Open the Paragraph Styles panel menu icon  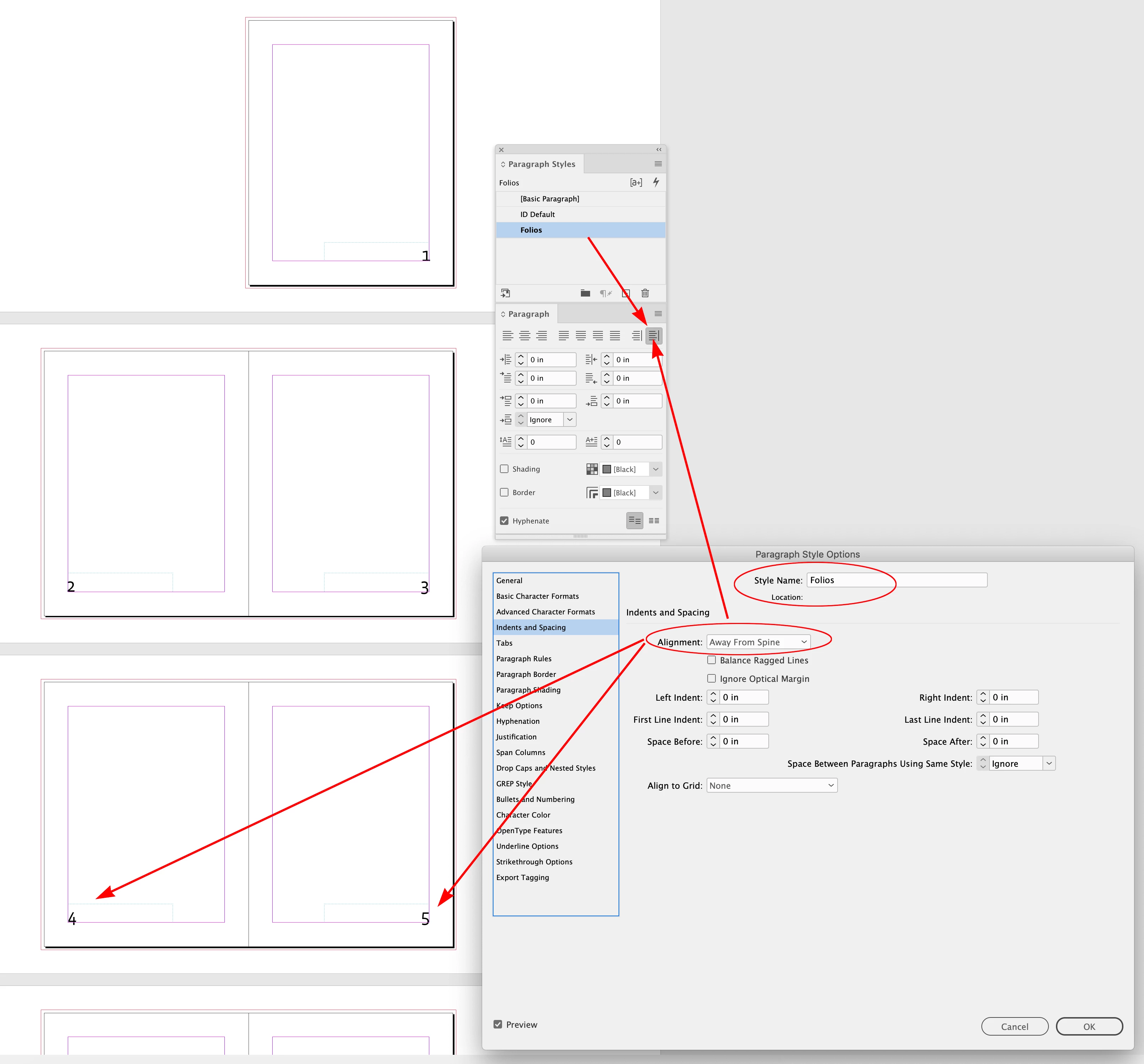click(x=658, y=164)
